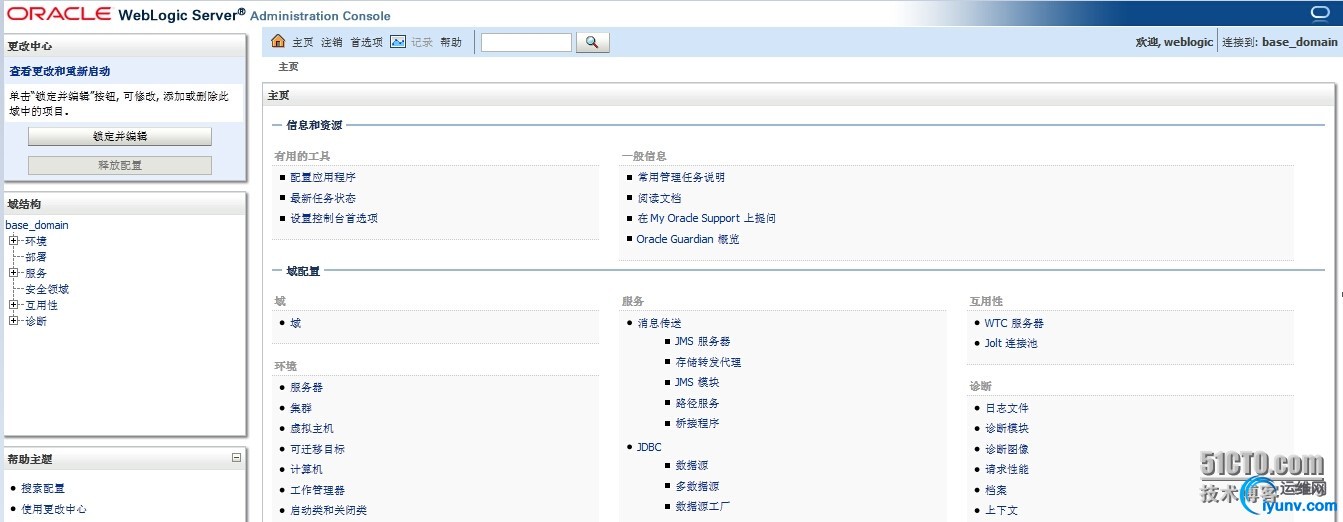Select 部署 in the domain tree
1343x522 pixels.
(x=36, y=257)
